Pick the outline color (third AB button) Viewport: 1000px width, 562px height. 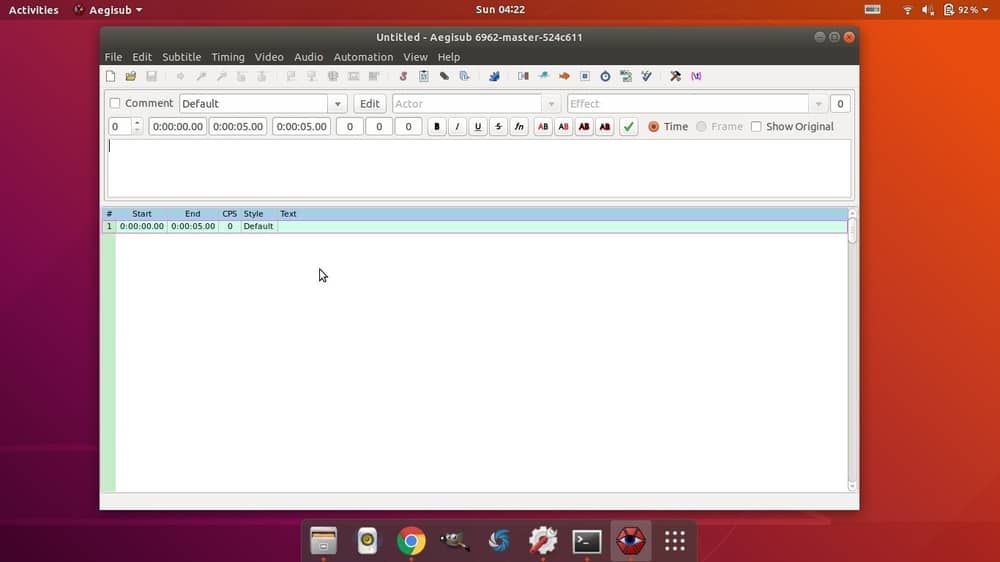click(584, 126)
